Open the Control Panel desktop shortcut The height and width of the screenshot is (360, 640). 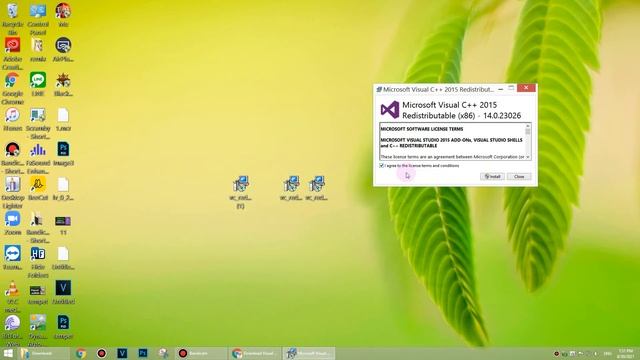pyautogui.click(x=38, y=11)
